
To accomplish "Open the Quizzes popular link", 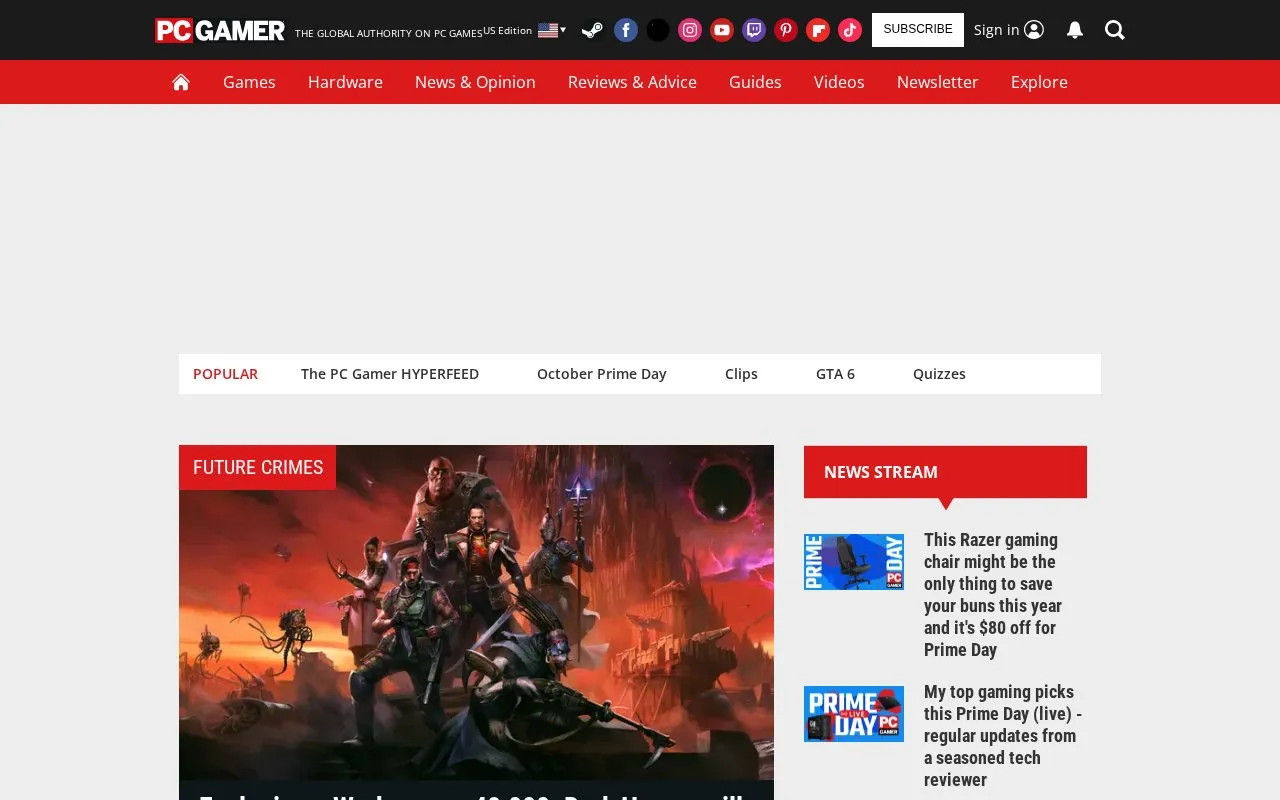I will click(939, 374).
